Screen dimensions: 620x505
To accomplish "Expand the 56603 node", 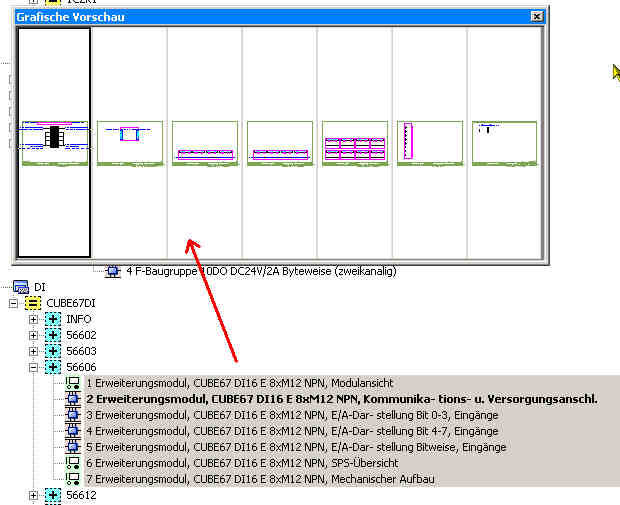I will [x=33, y=351].
